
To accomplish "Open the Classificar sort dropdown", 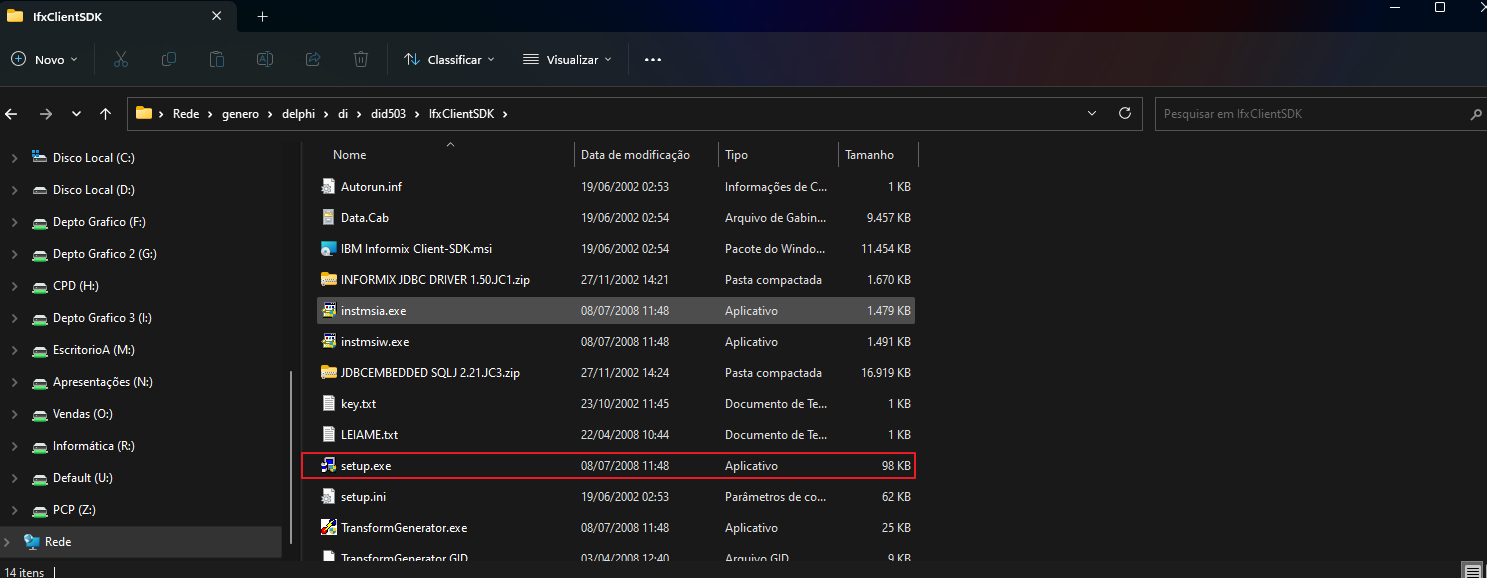I will click(449, 60).
